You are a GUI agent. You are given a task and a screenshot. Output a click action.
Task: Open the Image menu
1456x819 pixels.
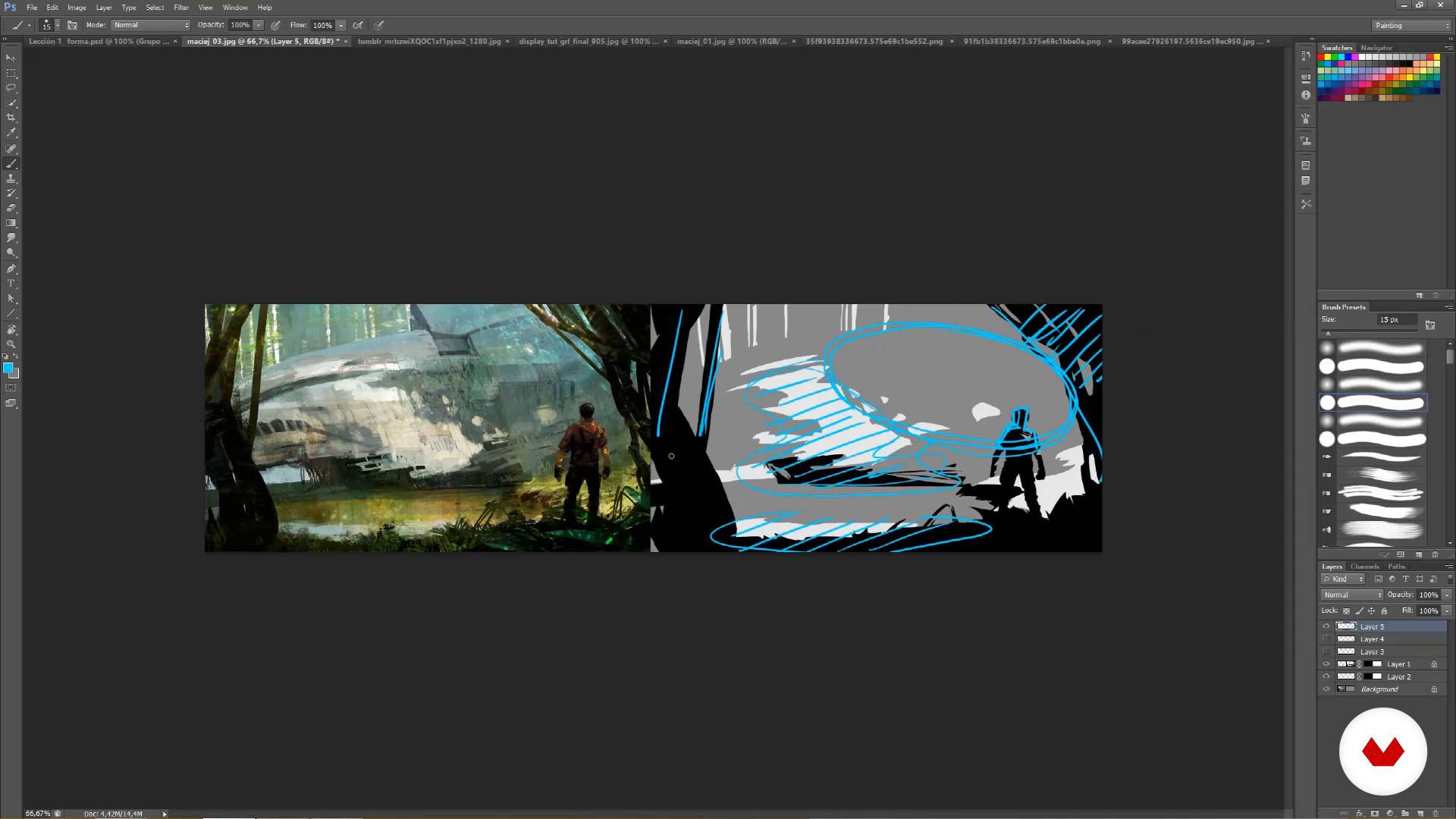[77, 8]
